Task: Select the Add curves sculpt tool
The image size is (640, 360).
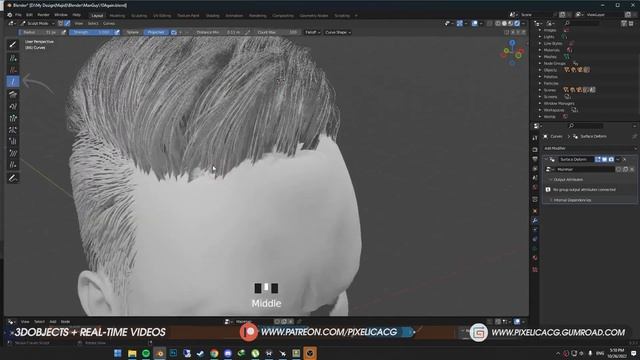Action: pyautogui.click(x=13, y=58)
